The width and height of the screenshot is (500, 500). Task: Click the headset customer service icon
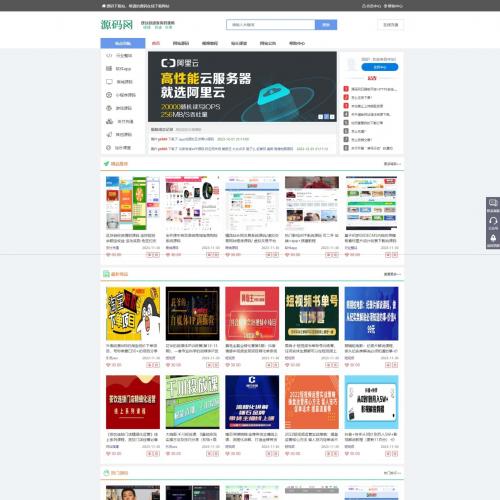pyautogui.click(x=493, y=220)
